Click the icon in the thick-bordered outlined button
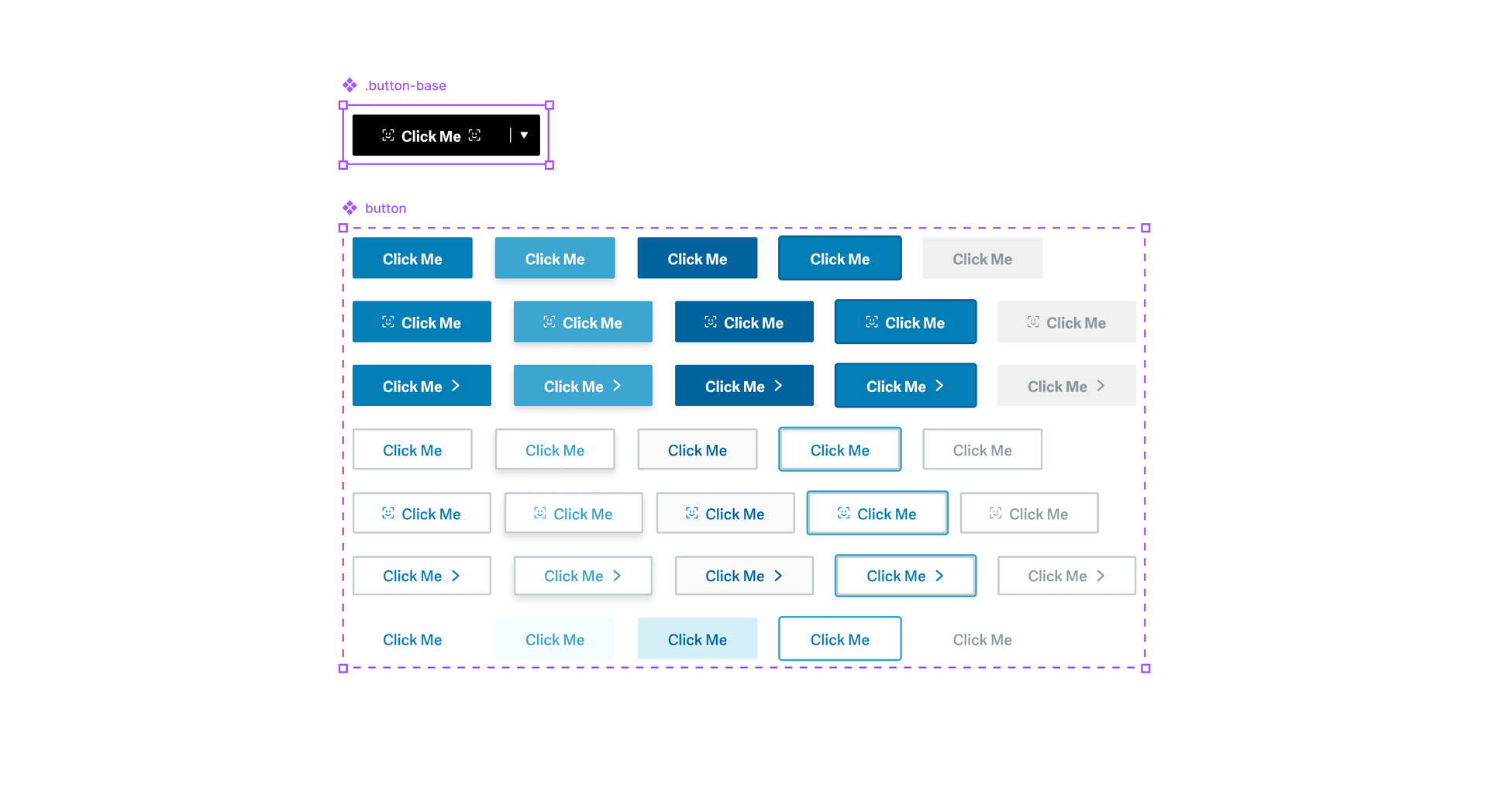The image size is (1488, 812). 843,513
